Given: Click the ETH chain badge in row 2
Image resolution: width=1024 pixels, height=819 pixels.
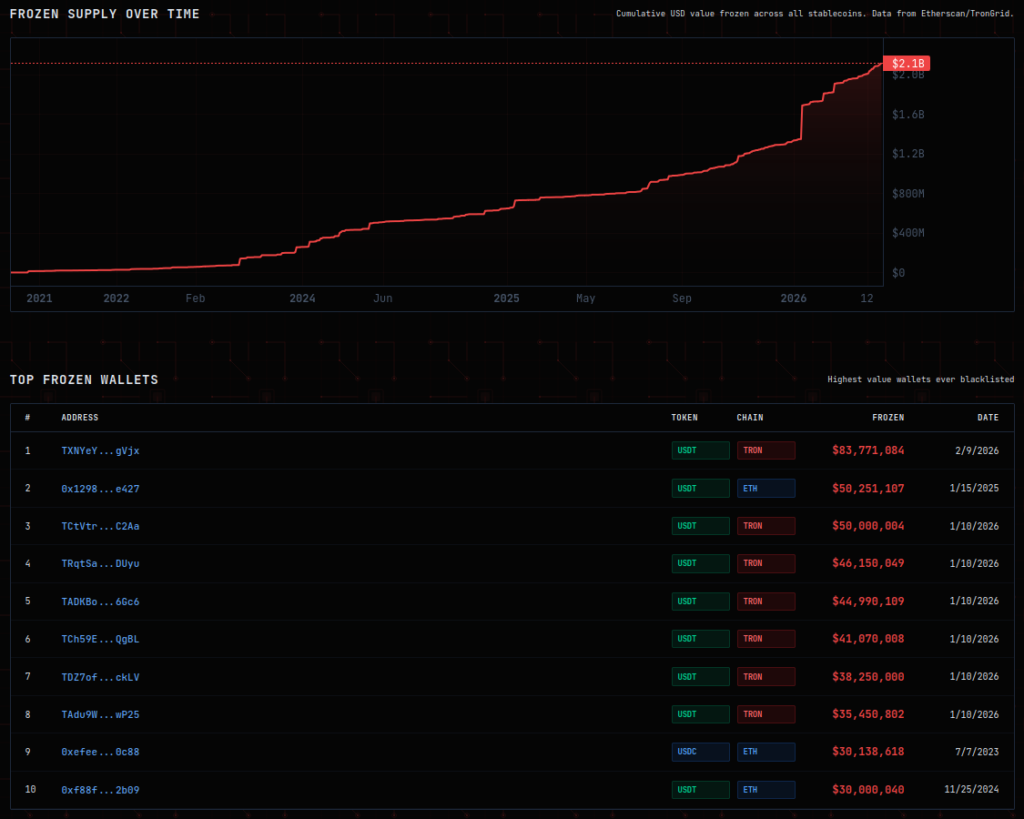Looking at the screenshot, I should click(x=766, y=488).
